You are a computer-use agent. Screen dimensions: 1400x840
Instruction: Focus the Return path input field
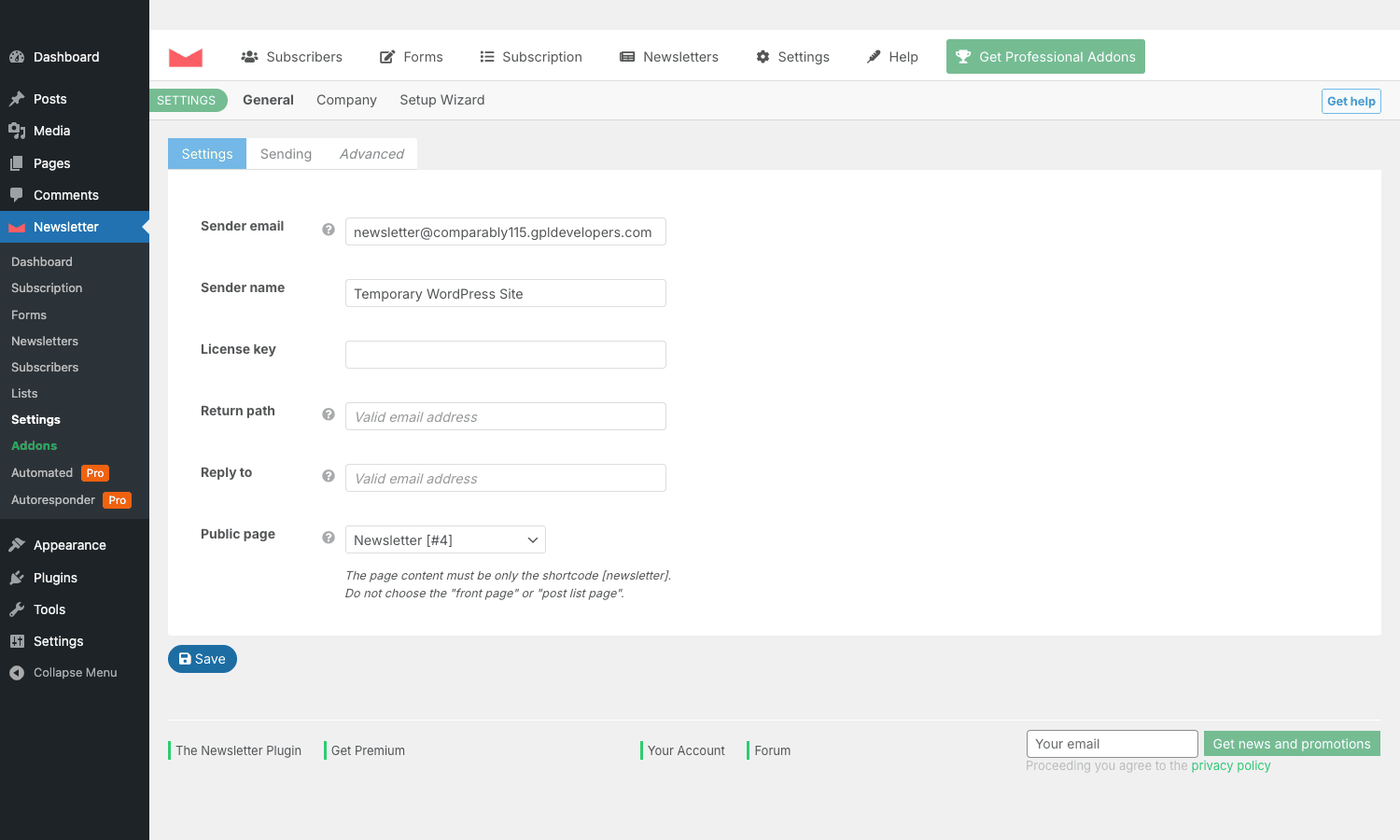point(506,416)
